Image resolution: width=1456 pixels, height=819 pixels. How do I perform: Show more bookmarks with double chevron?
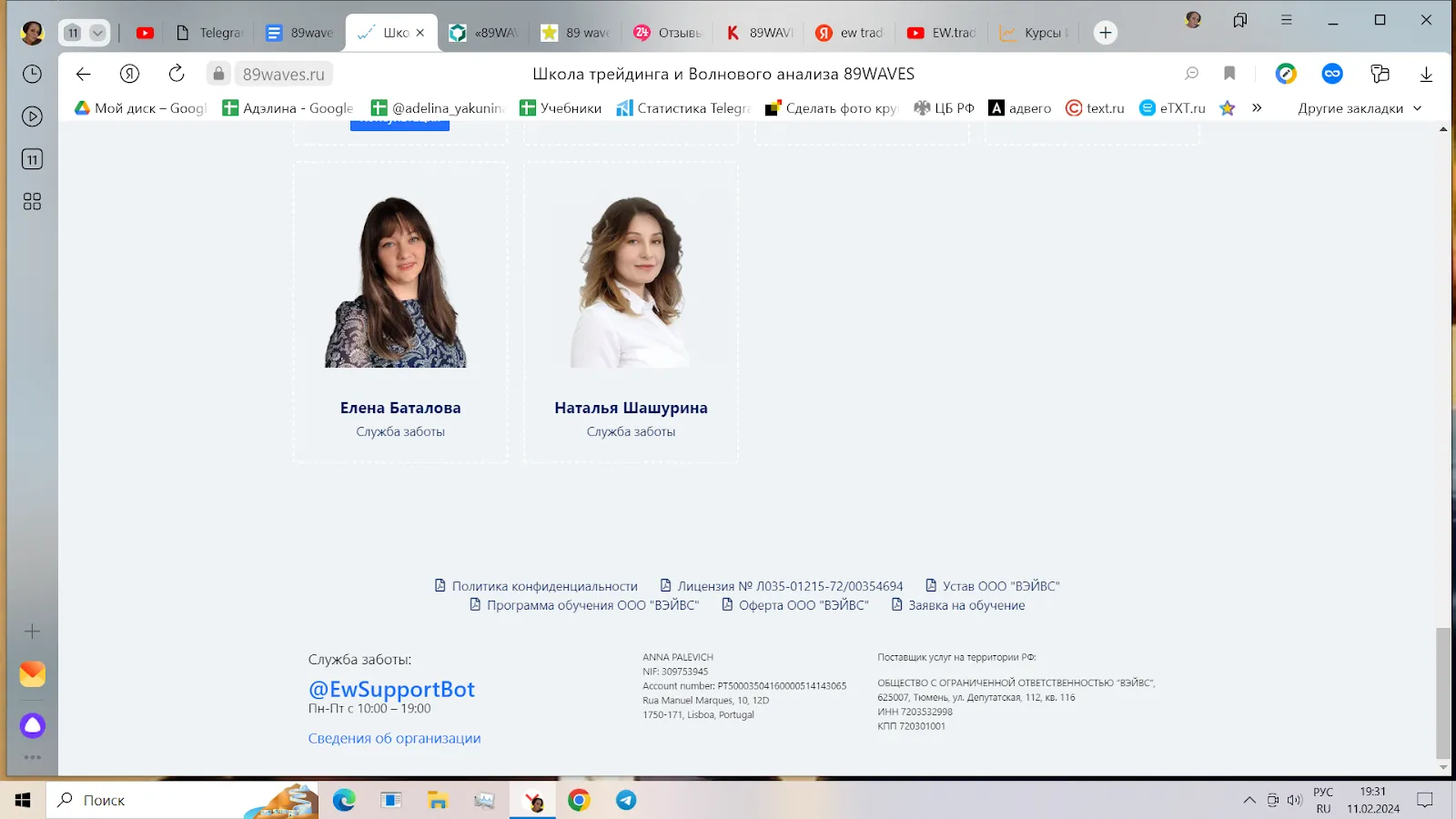[x=1257, y=107]
